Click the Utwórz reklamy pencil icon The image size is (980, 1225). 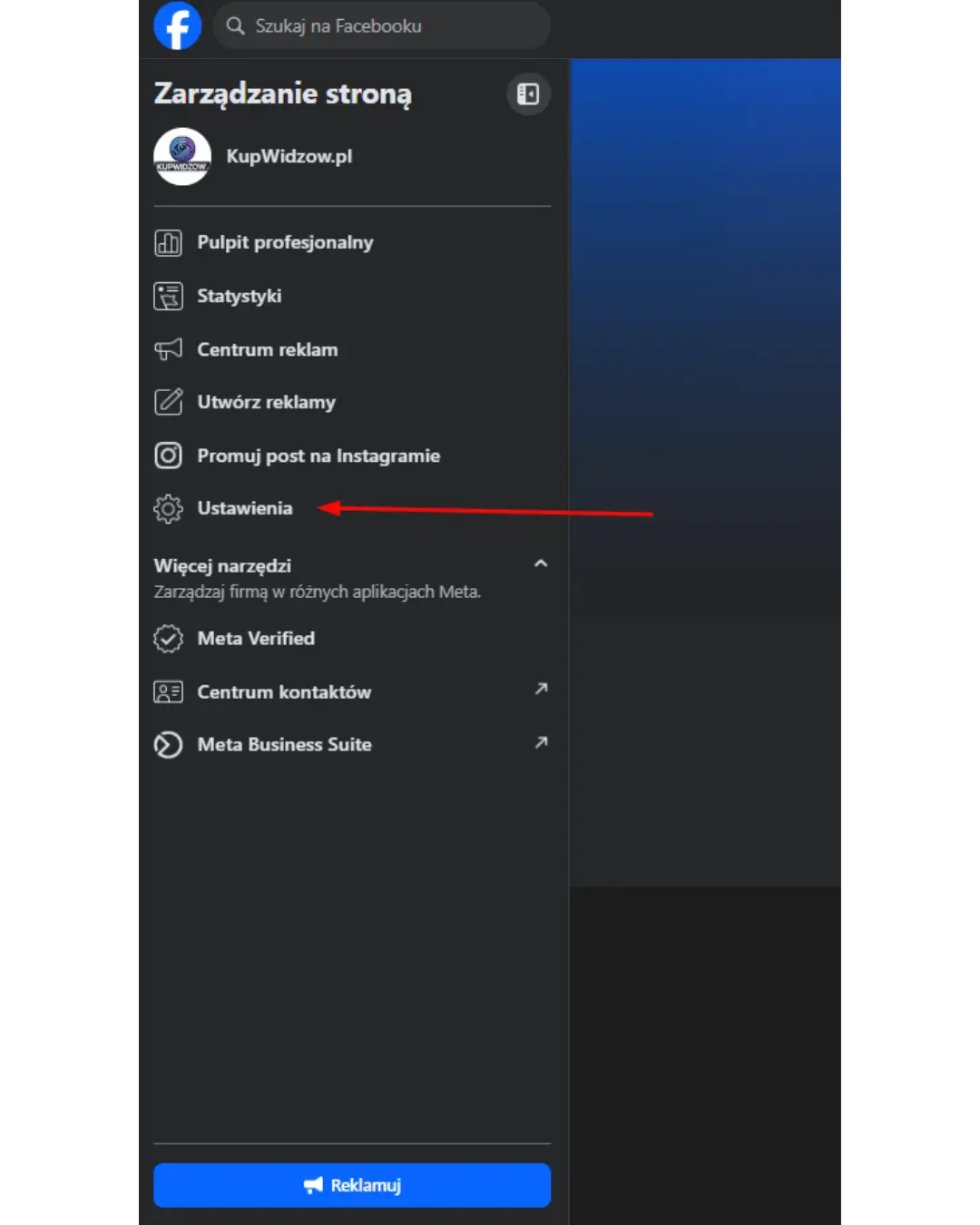(168, 402)
